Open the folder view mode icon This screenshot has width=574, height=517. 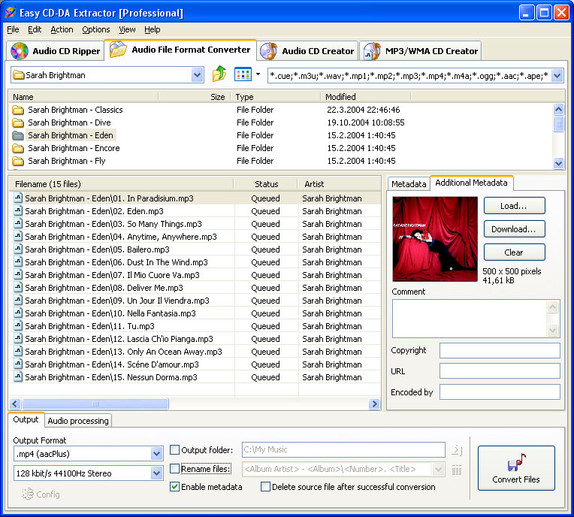tap(243, 75)
